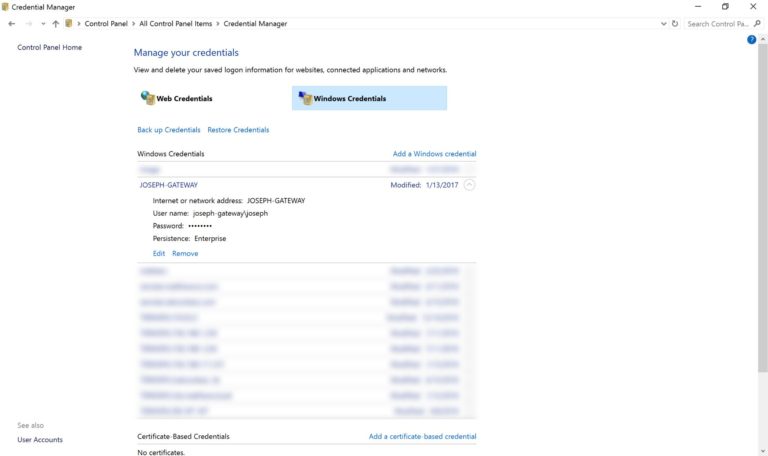Click the JOSEPH-GATEWAY credential name
Viewport: 768px width, 456px height.
[x=168, y=185]
